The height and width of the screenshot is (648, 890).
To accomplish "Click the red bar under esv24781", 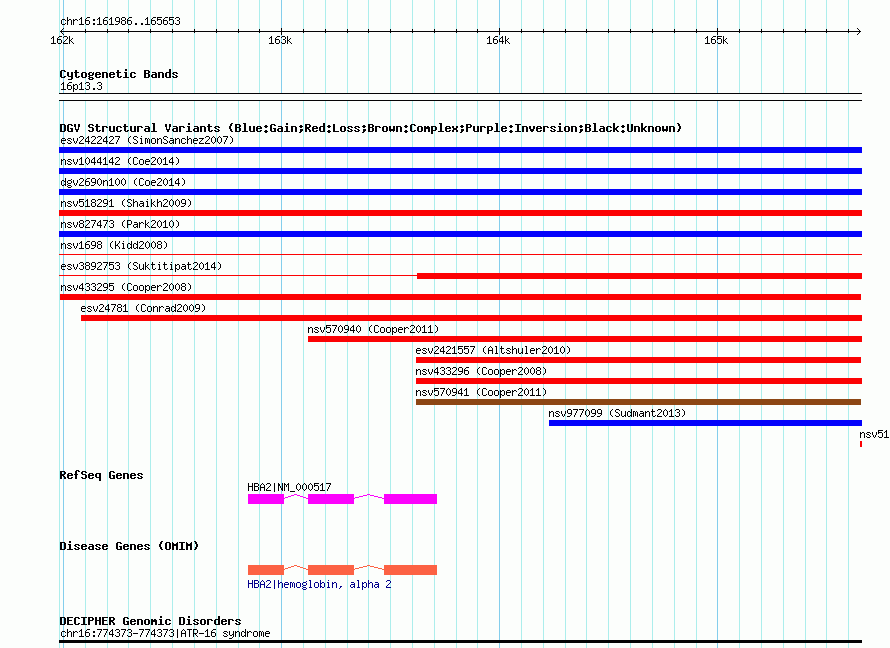I will [x=471, y=318].
